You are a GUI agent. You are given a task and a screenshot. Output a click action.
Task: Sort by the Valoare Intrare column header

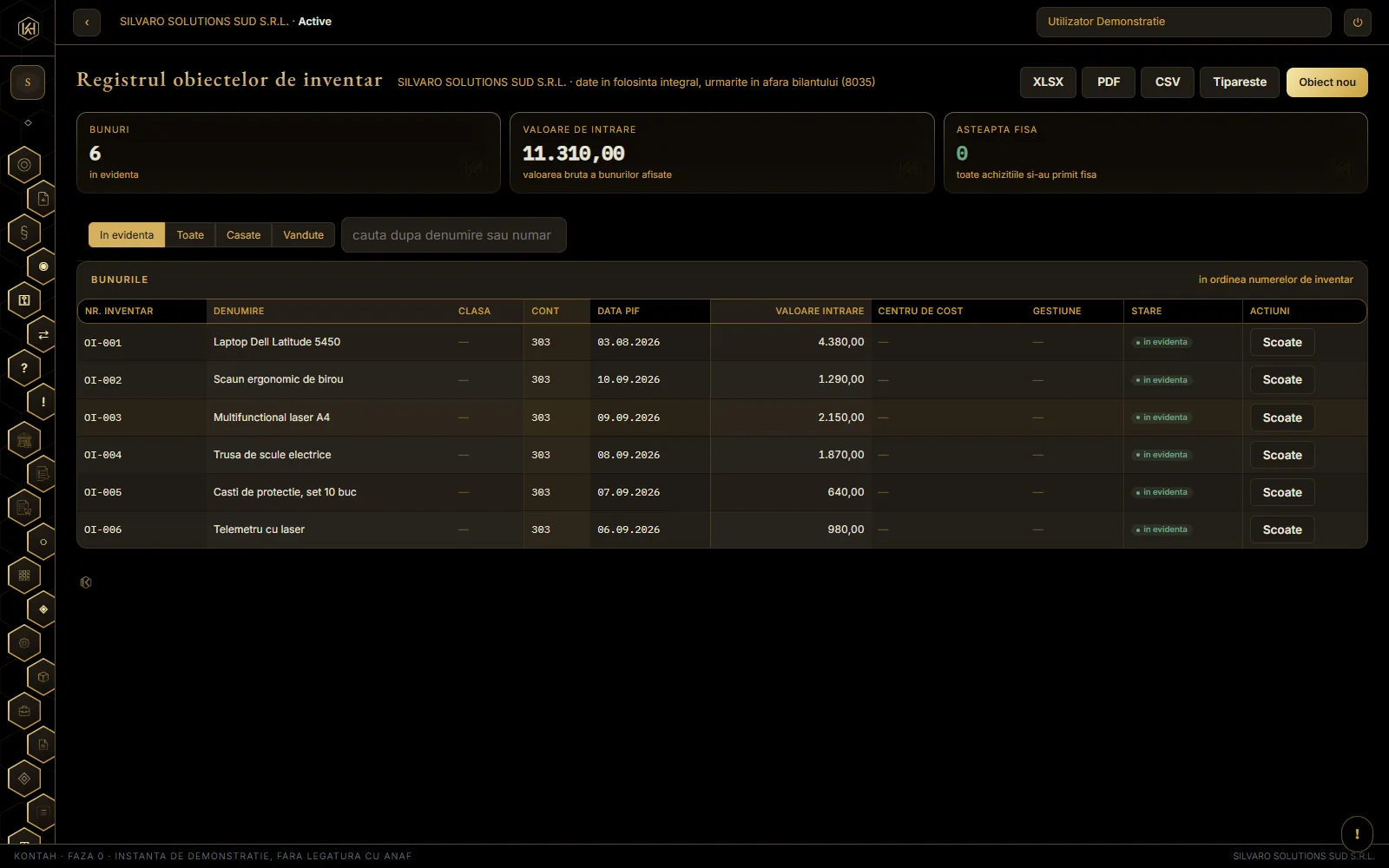click(820, 311)
